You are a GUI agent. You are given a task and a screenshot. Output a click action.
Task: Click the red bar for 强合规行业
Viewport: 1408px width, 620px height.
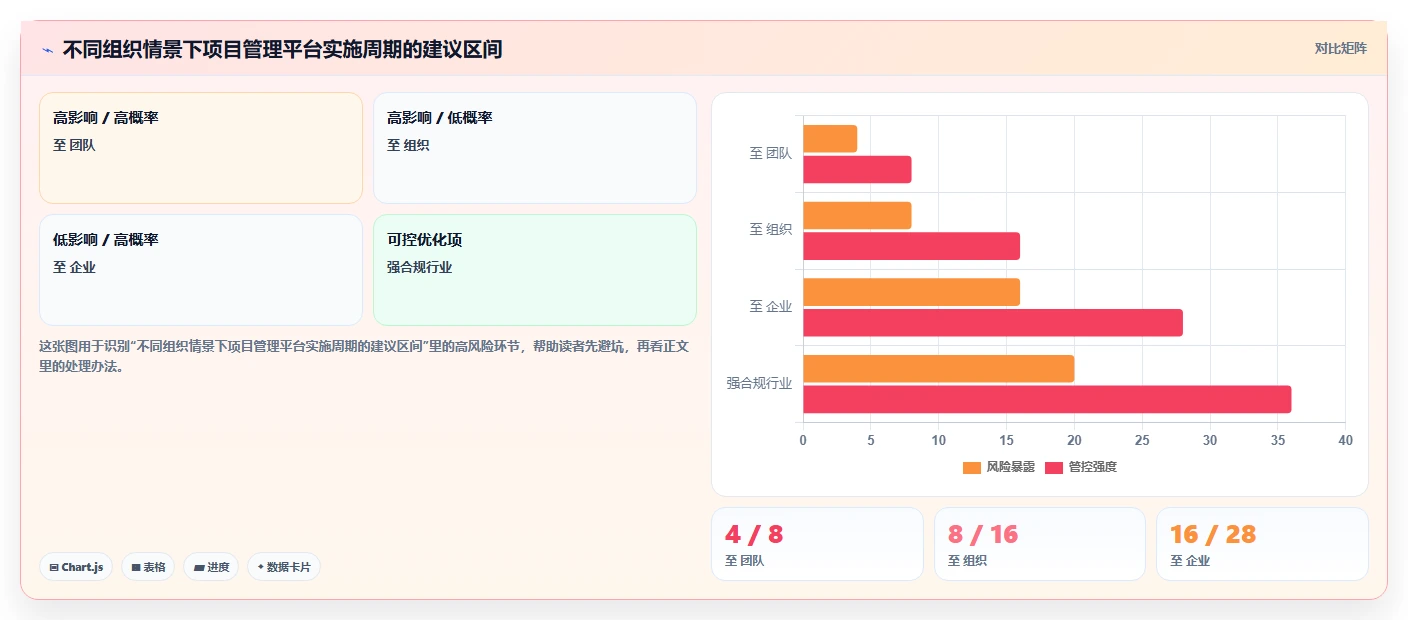pos(1047,399)
